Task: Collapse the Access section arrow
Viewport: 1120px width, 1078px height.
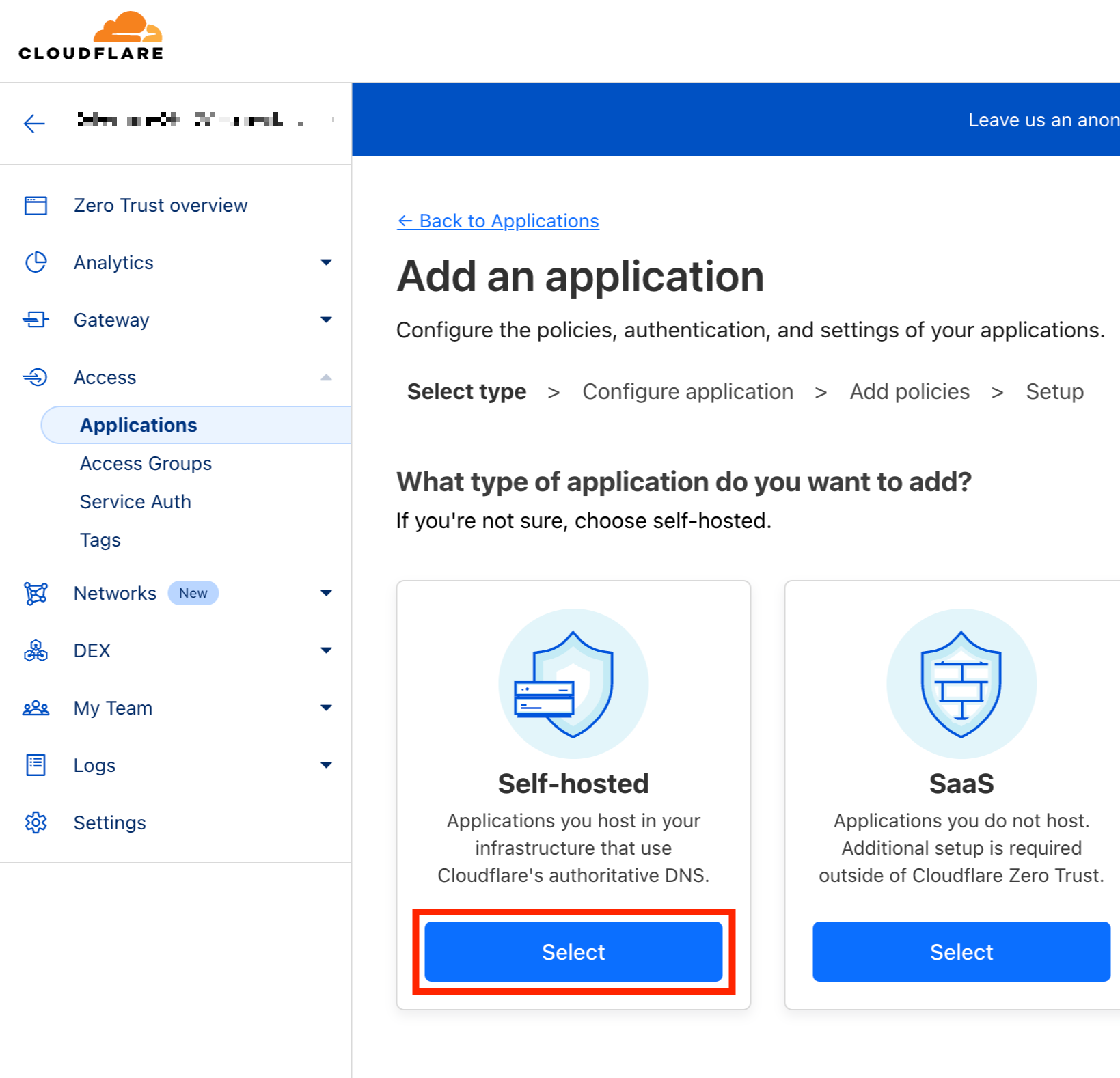Action: point(327,377)
